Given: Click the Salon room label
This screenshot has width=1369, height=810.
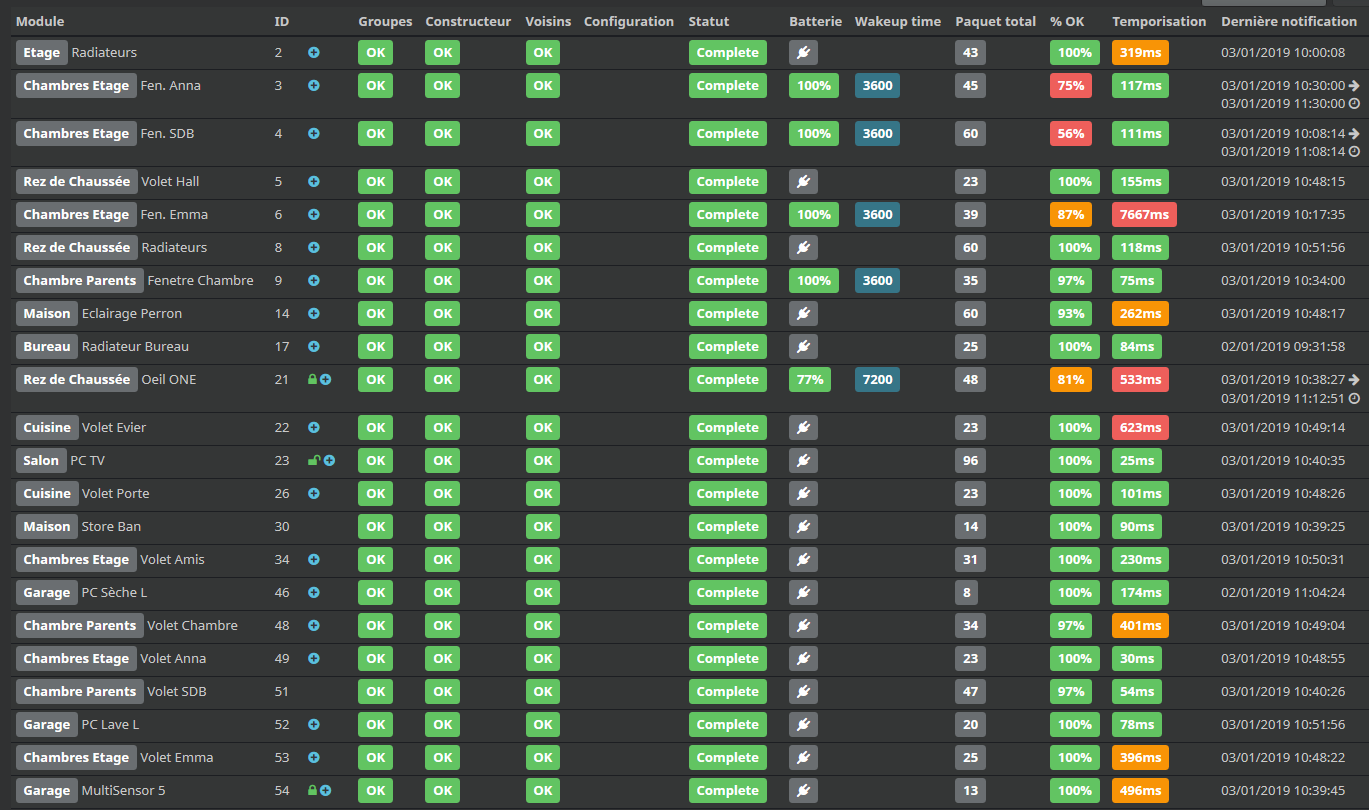Looking at the screenshot, I should (x=41, y=461).
